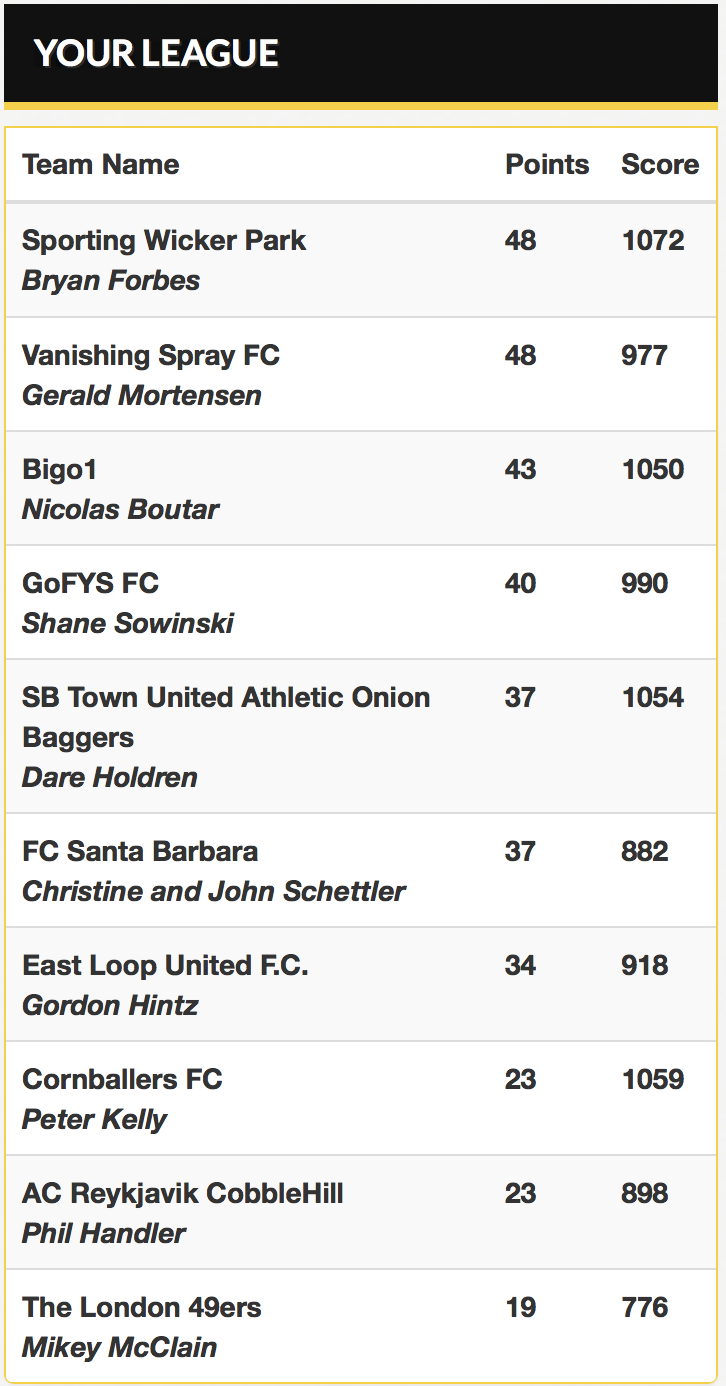The height and width of the screenshot is (1386, 726).
Task: Open SB Town United Athletic Onion Baggers
Action: pyautogui.click(x=226, y=717)
